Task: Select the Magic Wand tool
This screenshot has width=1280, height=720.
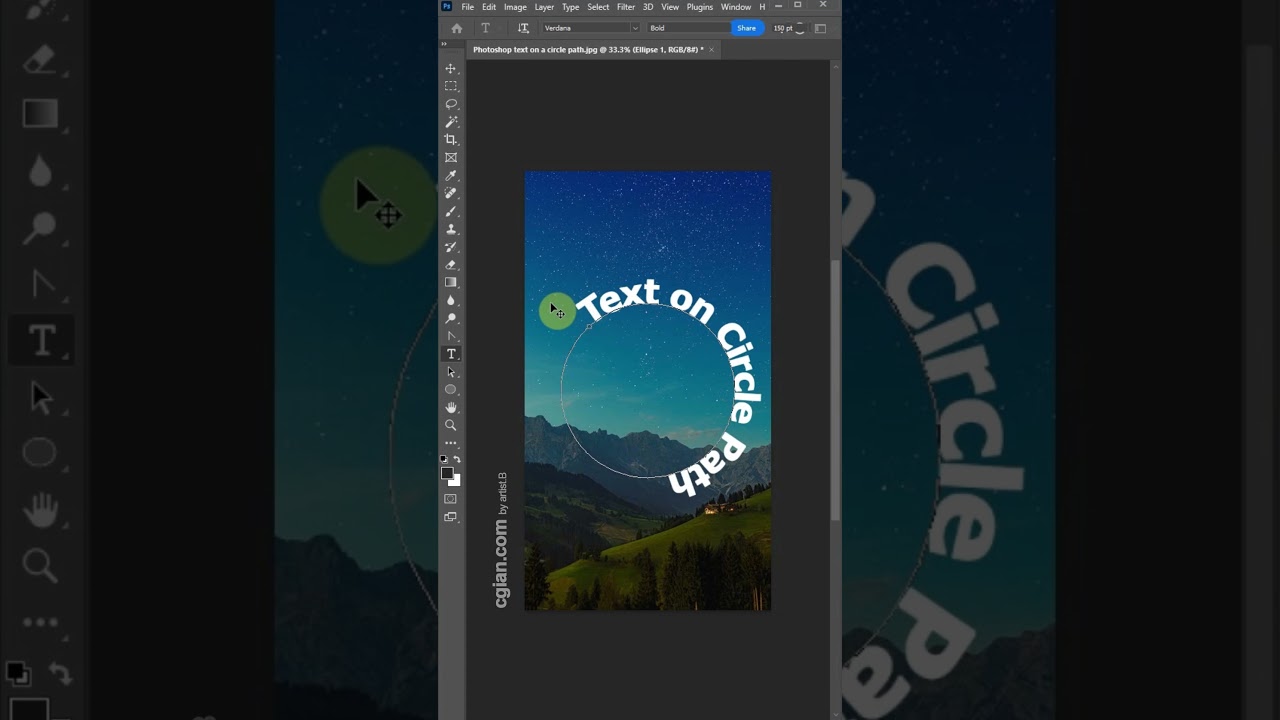Action: tap(451, 122)
